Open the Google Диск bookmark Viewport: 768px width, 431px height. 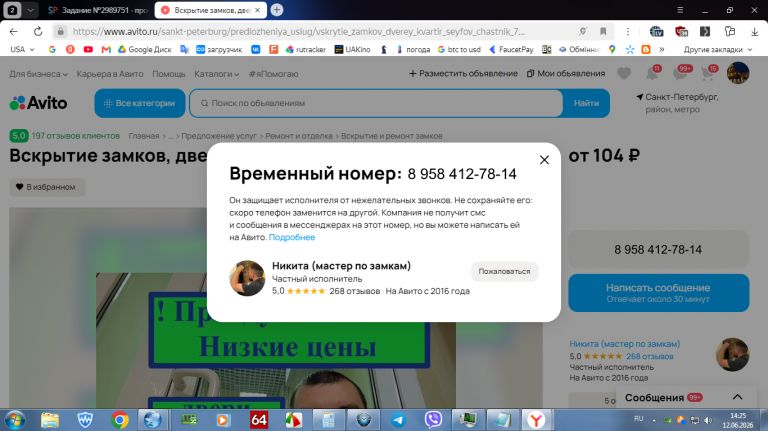(144, 49)
